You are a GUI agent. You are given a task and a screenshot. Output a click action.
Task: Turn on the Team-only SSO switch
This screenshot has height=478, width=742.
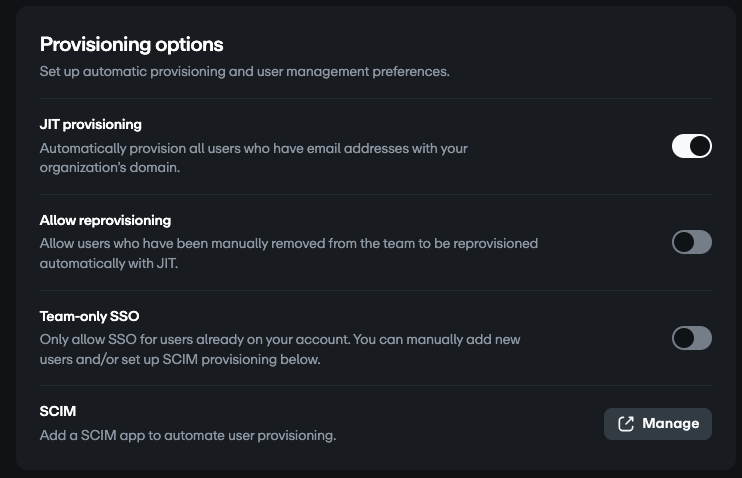coord(691,338)
